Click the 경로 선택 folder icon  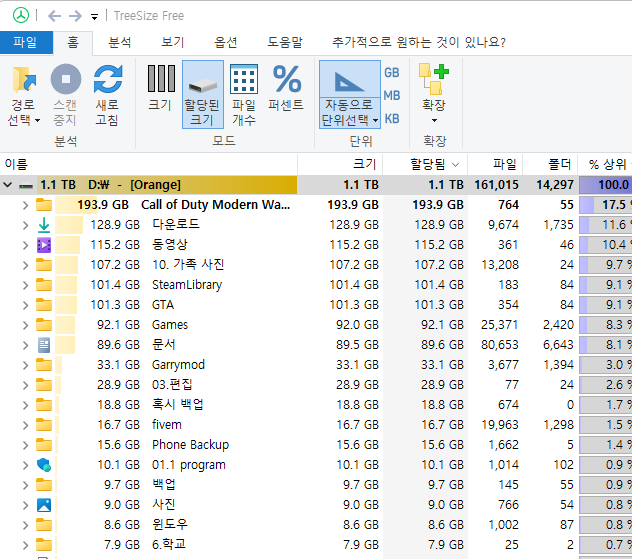click(x=24, y=79)
